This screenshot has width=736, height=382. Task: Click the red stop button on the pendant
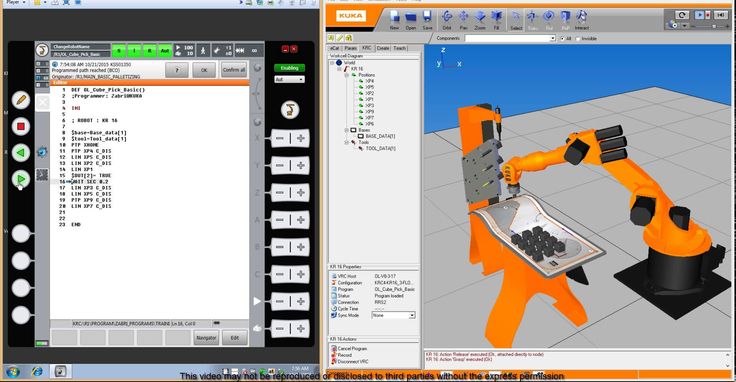coord(21,126)
